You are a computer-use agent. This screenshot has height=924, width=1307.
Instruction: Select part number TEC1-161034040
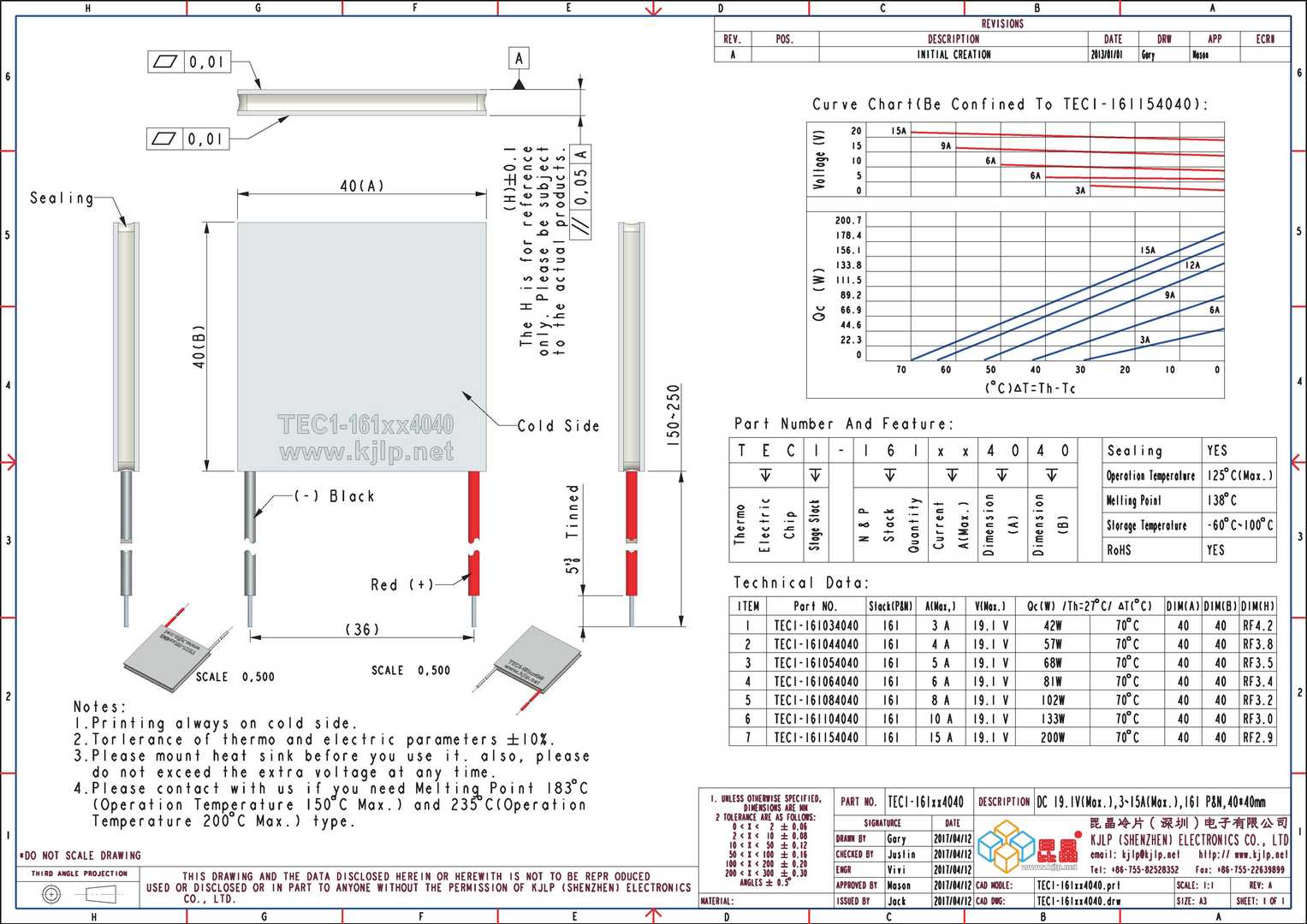(x=816, y=625)
